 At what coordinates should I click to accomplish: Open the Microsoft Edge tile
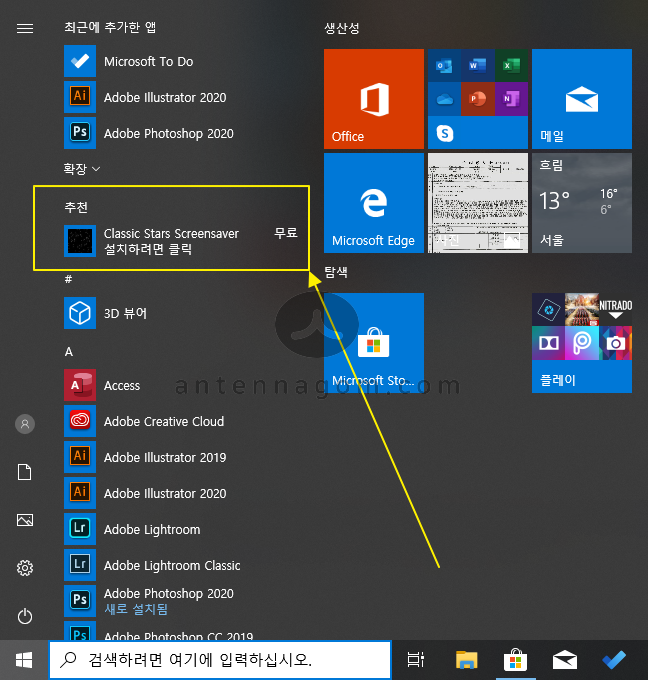point(374,203)
